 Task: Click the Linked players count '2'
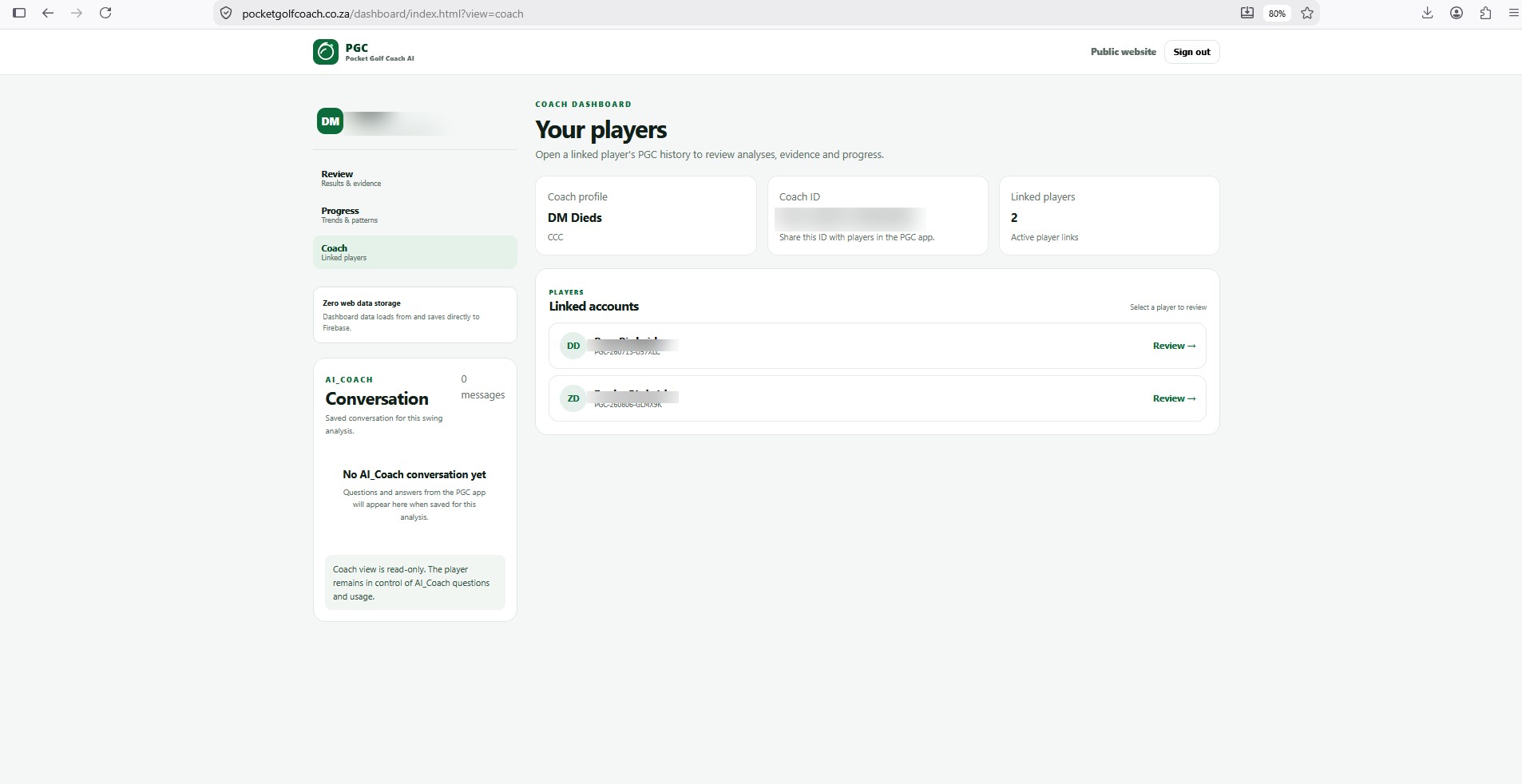coord(1014,218)
